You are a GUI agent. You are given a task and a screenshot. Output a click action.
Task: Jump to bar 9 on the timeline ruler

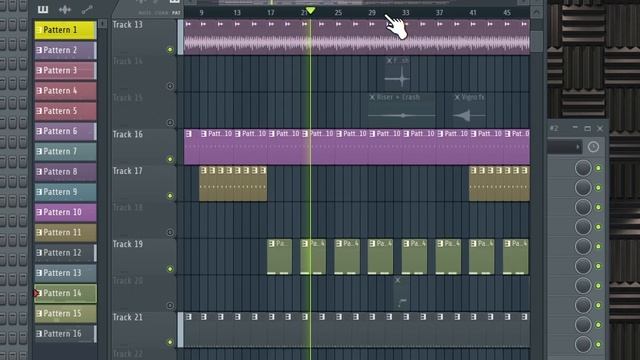tap(201, 13)
